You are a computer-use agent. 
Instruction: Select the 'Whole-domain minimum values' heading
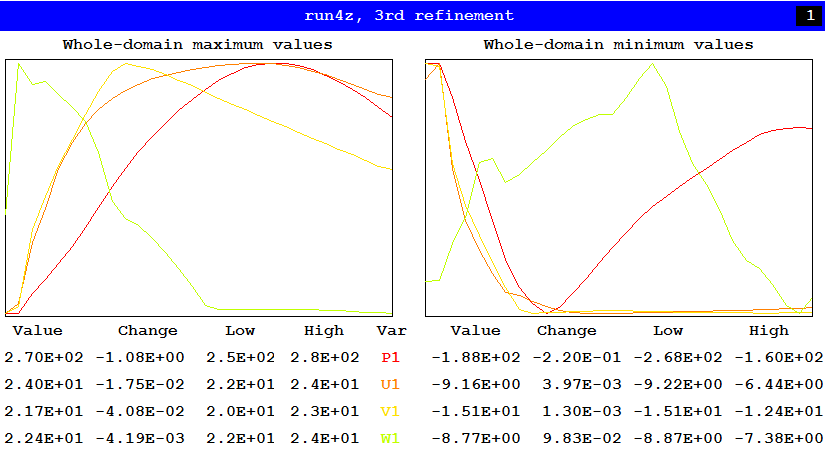pos(618,45)
